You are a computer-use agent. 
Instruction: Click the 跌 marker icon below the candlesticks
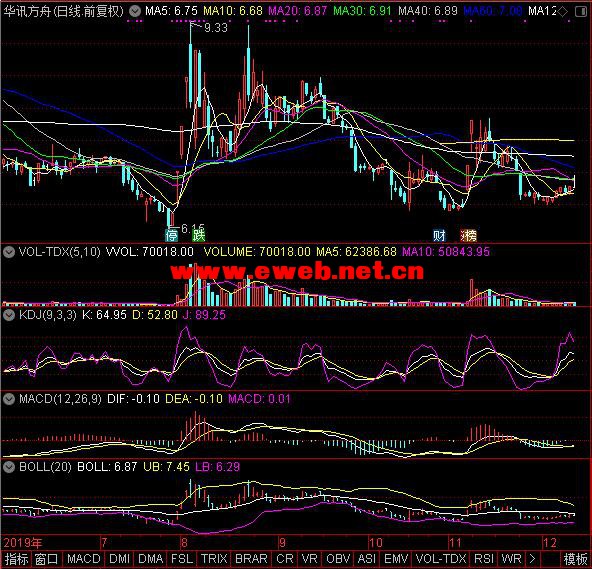(x=199, y=235)
